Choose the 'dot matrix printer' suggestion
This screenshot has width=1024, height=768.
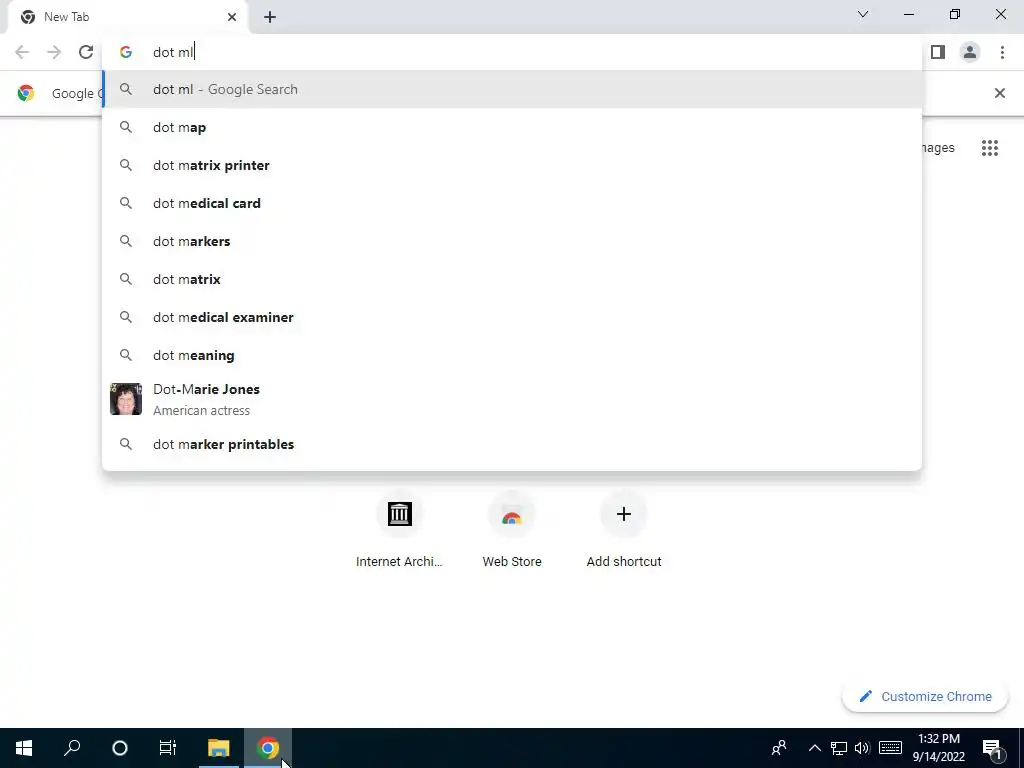[x=513, y=165]
